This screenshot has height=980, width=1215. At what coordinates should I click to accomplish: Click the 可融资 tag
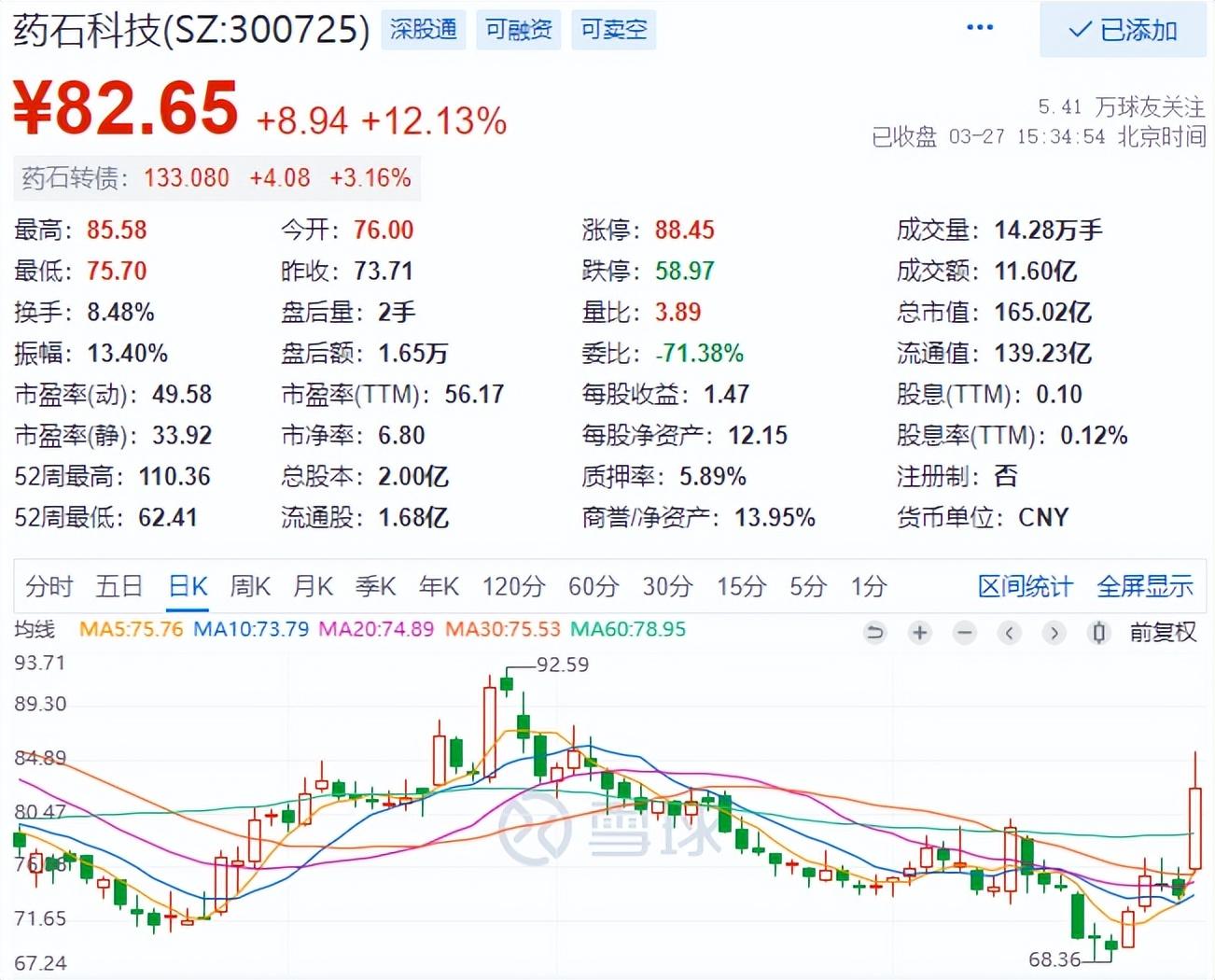519,30
